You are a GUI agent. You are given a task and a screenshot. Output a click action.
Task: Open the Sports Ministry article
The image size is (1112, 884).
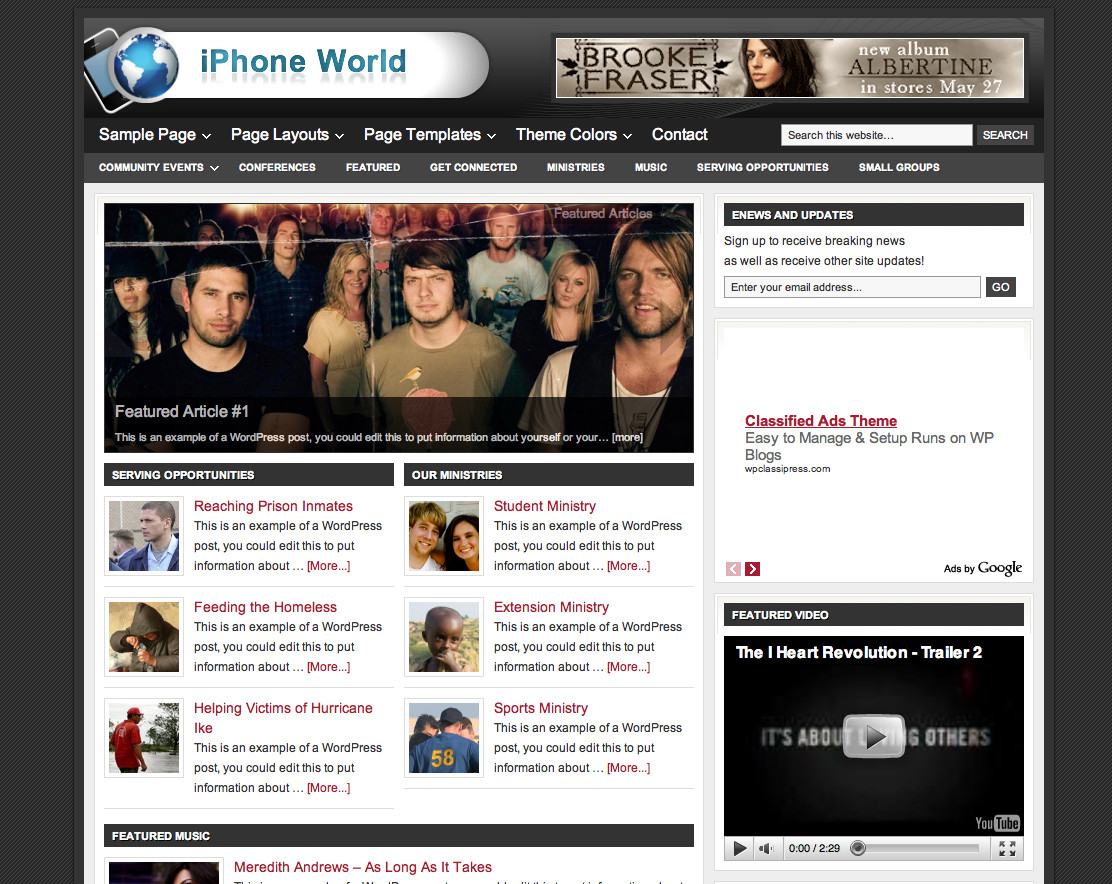(540, 708)
